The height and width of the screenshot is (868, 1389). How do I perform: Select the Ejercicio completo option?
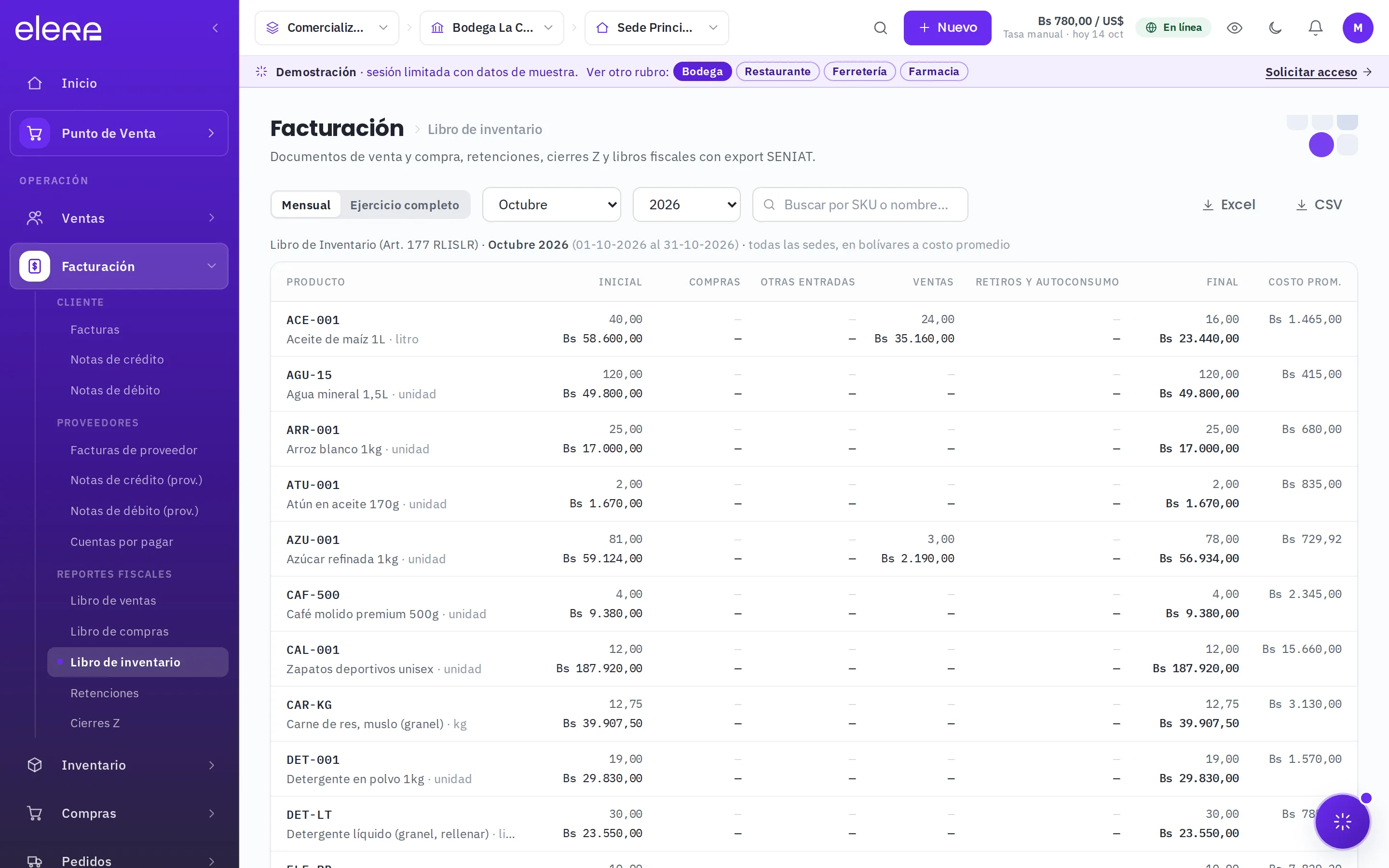tap(405, 205)
